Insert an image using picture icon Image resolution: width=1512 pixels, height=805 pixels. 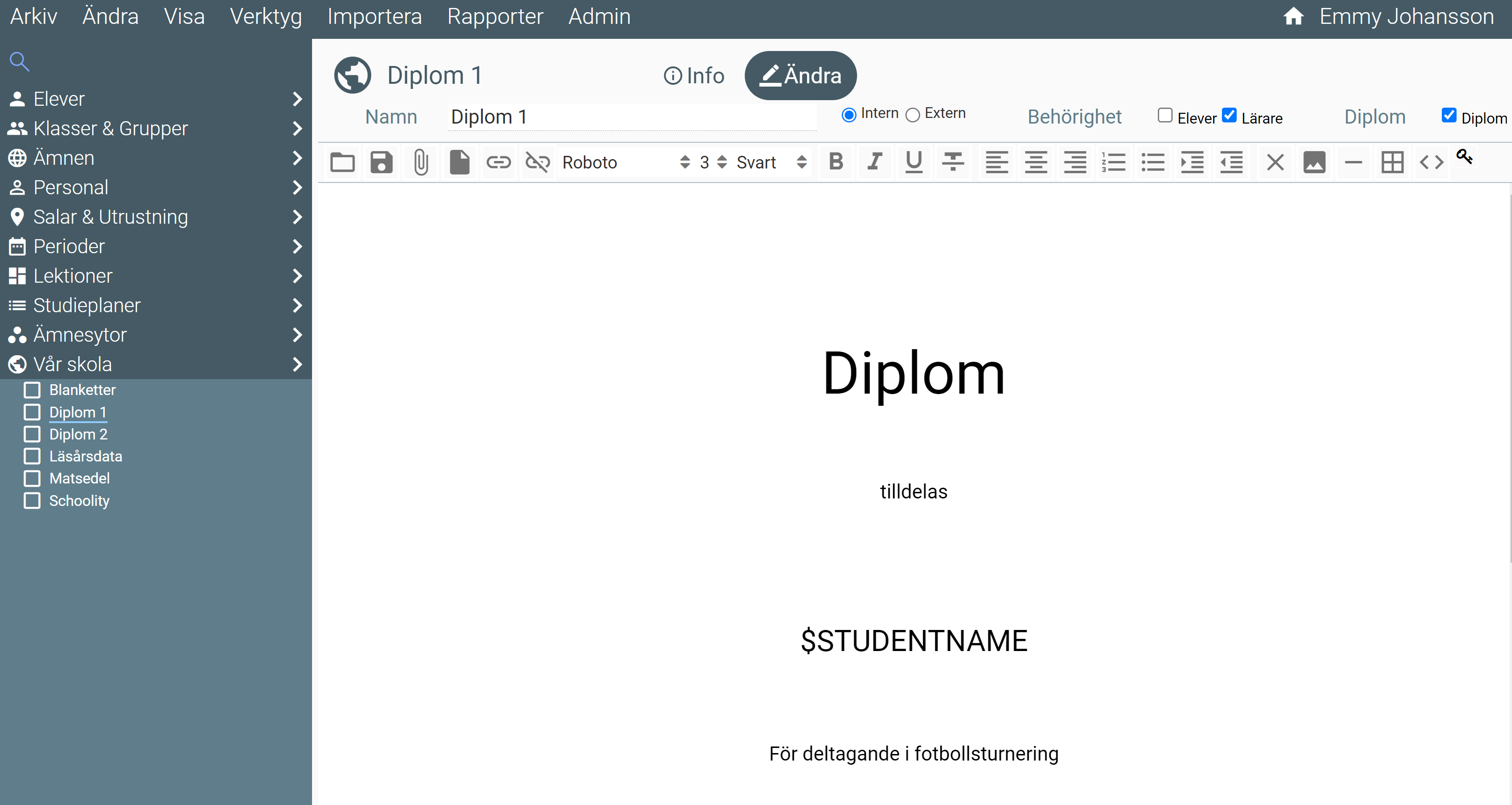click(1314, 162)
